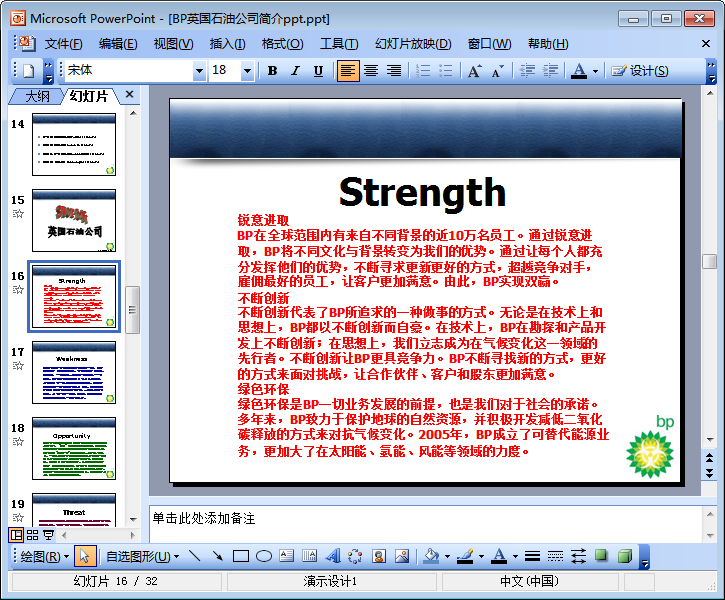Image resolution: width=725 pixels, height=600 pixels.
Task: Select slide 17 Weakness thumbnail
Action: tap(74, 373)
